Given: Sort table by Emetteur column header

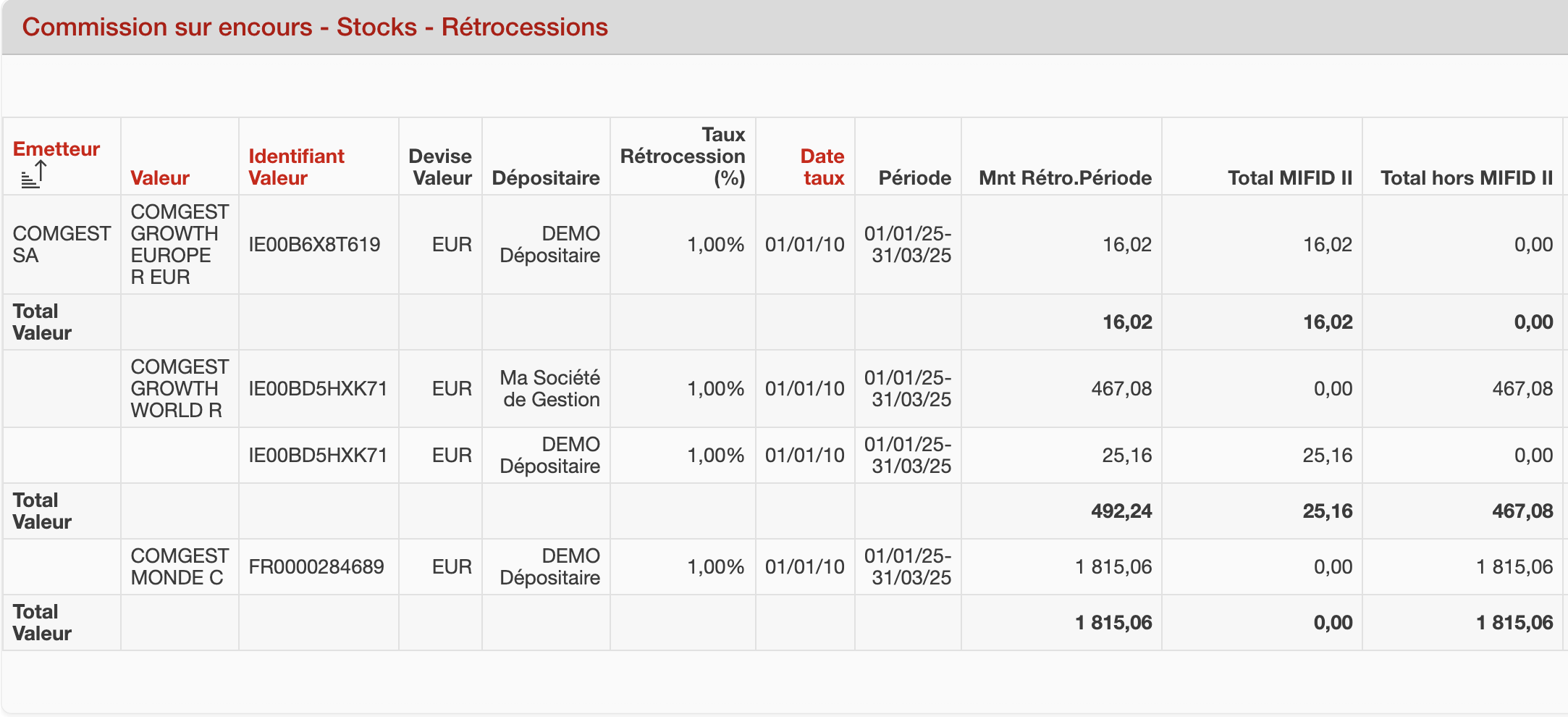Looking at the screenshot, I should (56, 149).
